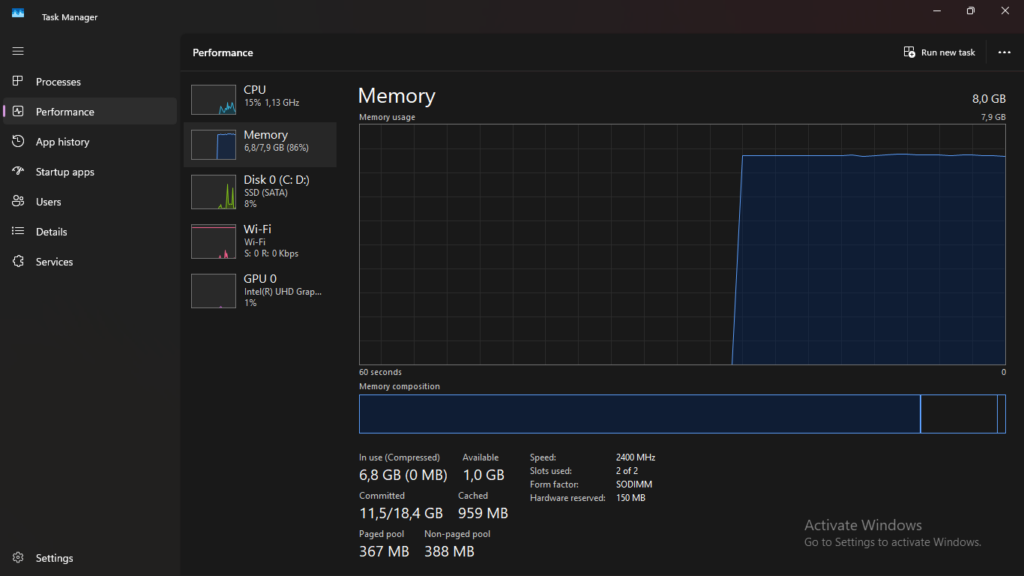The height and width of the screenshot is (576, 1024).
Task: Close the Task Manager window
Action: (1005, 11)
